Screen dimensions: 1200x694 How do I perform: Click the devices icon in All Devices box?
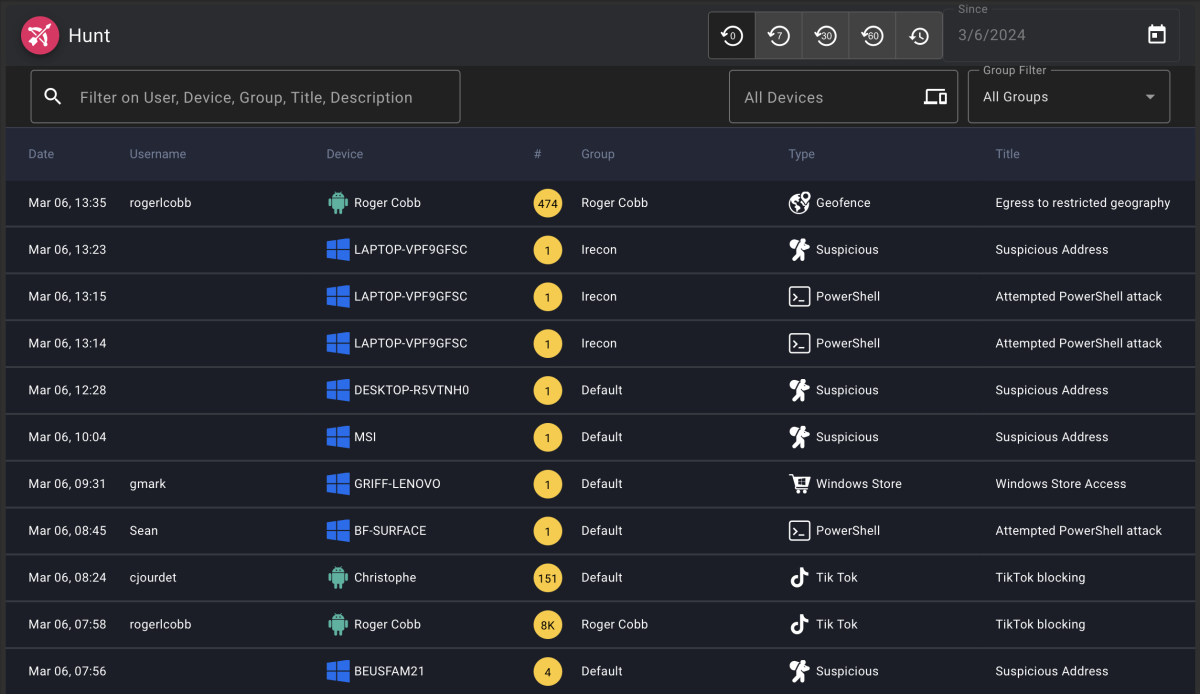click(935, 97)
